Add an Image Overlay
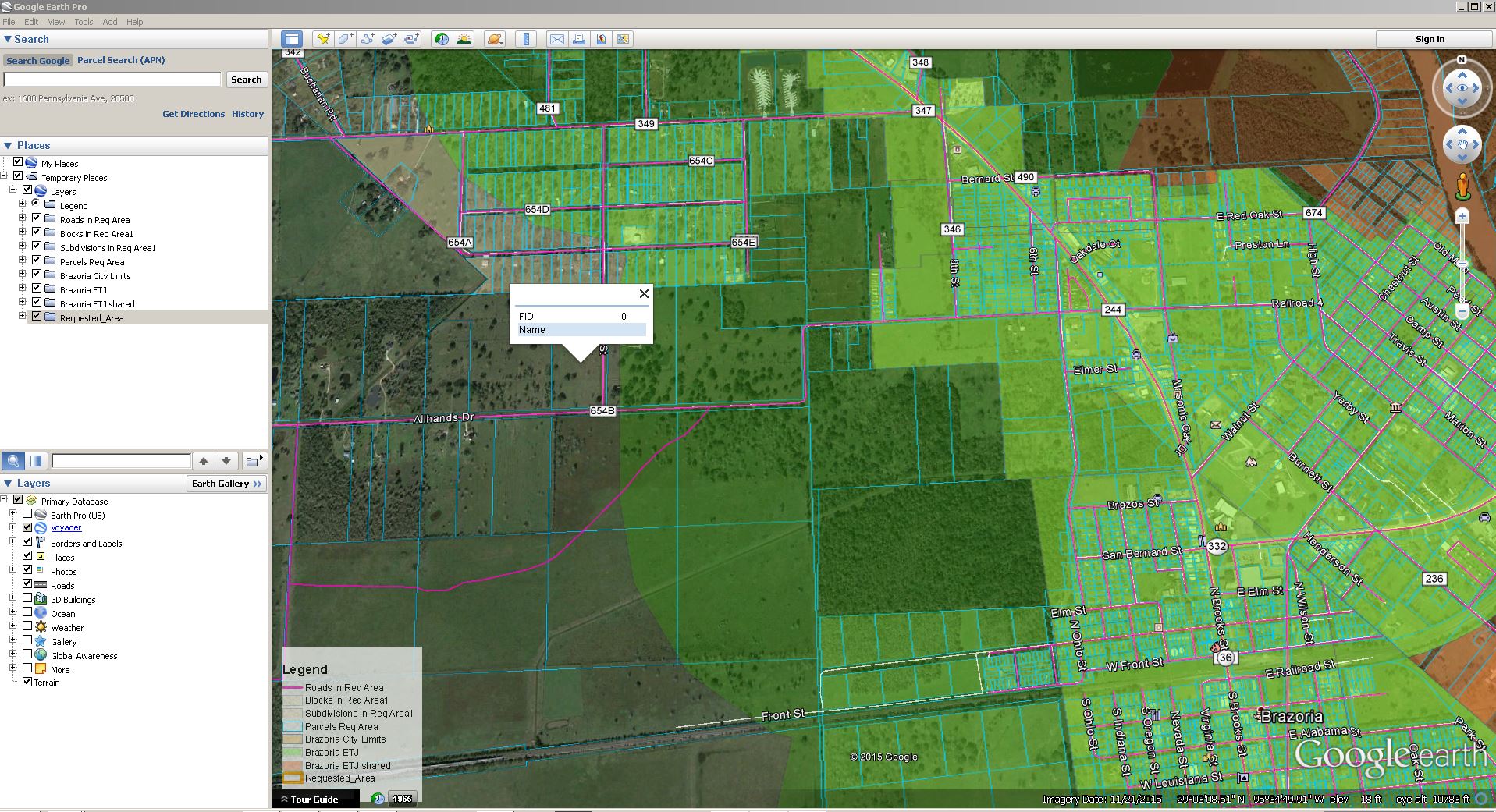Image resolution: width=1496 pixels, height=812 pixels. [389, 37]
